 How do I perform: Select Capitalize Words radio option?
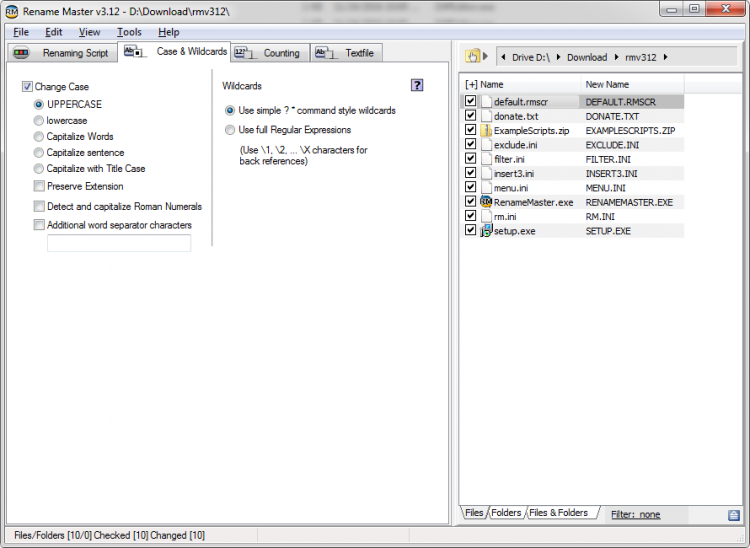coord(39,136)
